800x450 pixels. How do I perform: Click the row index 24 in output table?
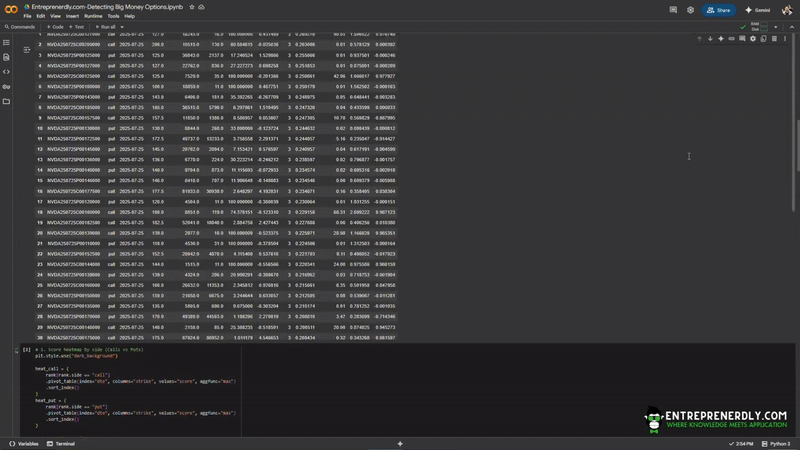point(40,275)
